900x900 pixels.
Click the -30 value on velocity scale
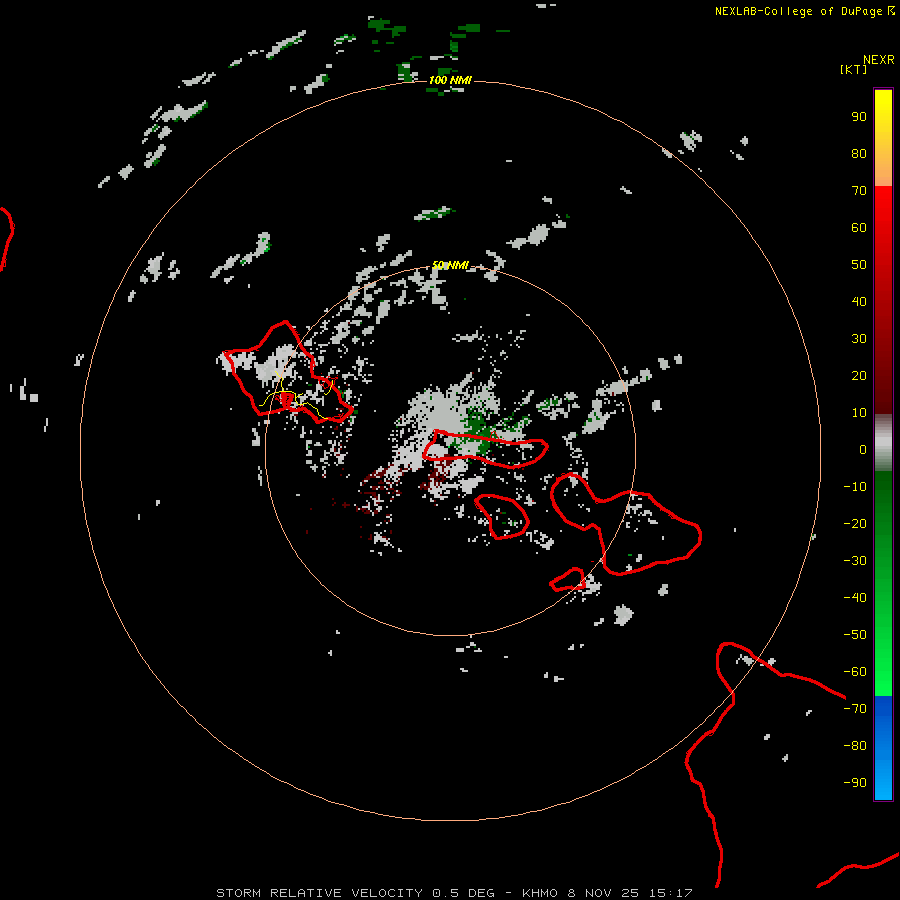(x=855, y=561)
